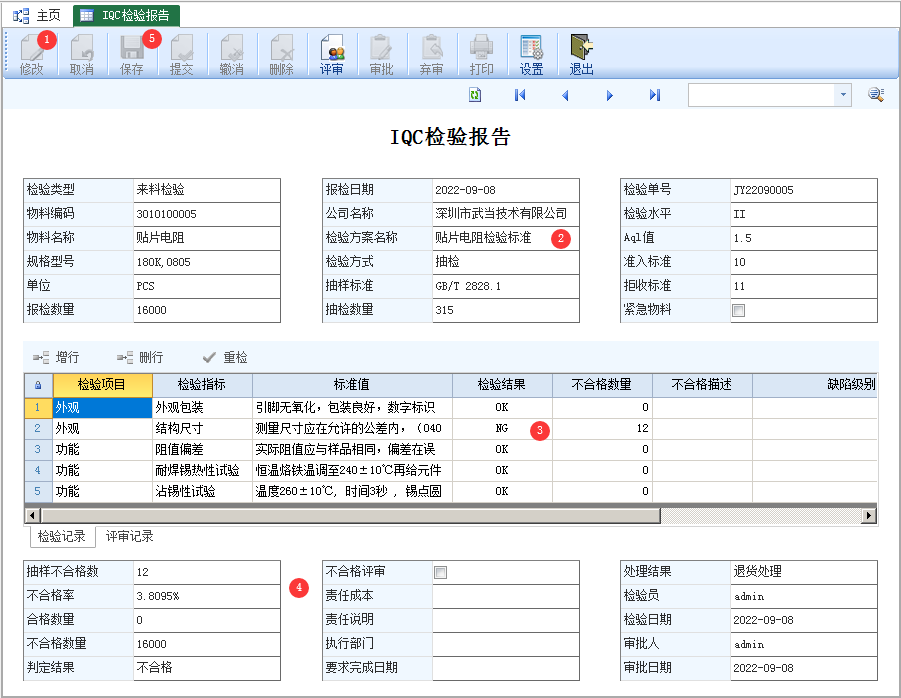The height and width of the screenshot is (698, 901).
Task: Click the 撤消 (undo) toolbar icon
Action: click(x=232, y=54)
